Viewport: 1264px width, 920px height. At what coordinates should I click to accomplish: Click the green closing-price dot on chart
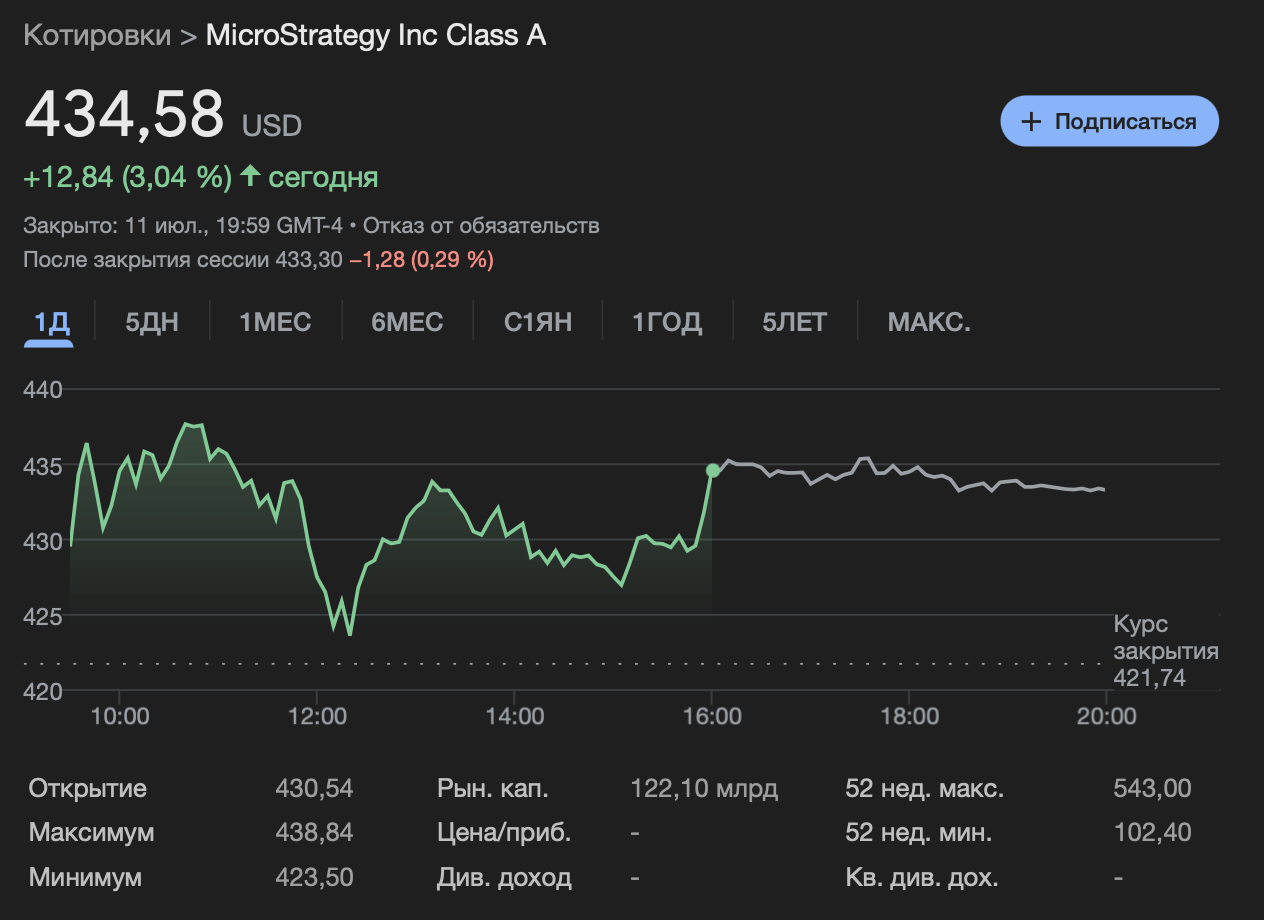point(712,470)
